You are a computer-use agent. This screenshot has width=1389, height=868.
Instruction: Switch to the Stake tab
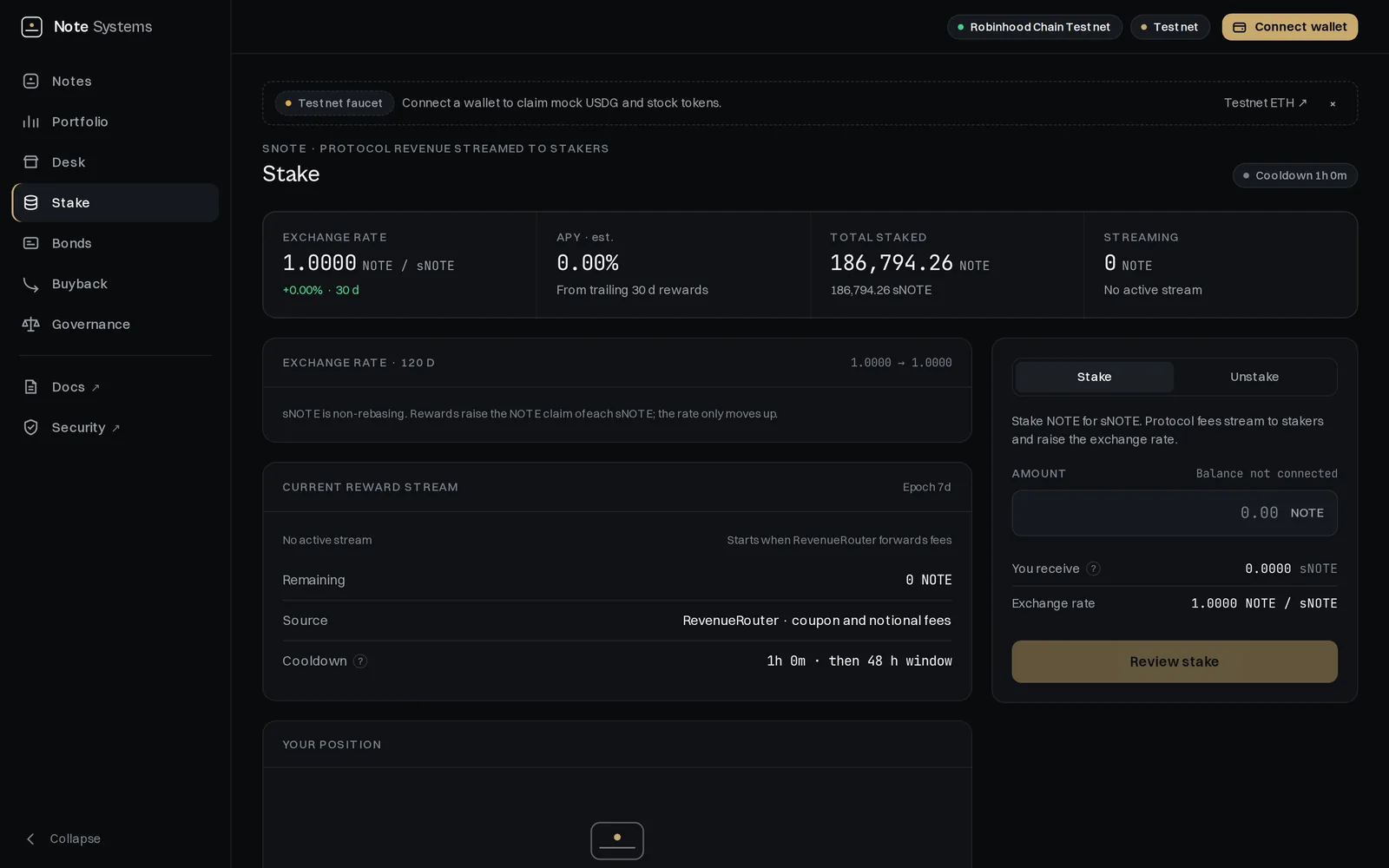click(x=1094, y=377)
